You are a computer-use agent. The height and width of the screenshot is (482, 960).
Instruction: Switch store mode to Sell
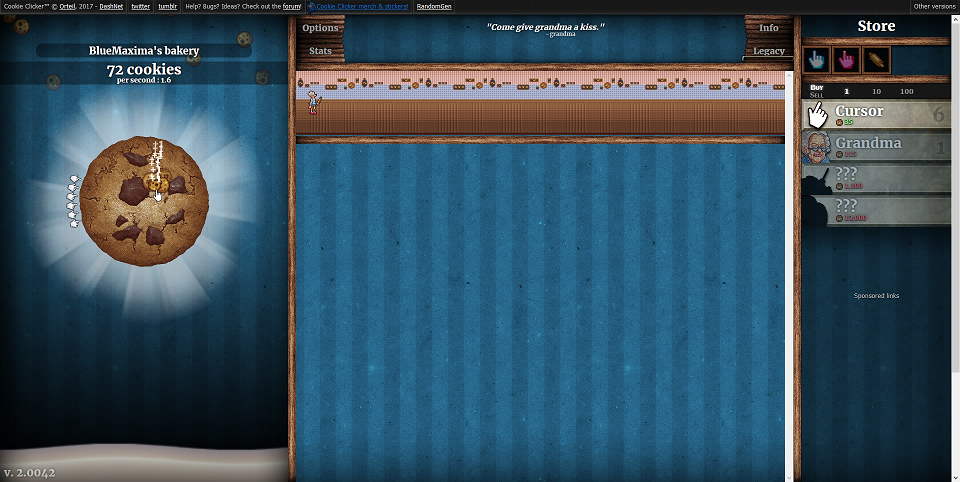tap(817, 95)
